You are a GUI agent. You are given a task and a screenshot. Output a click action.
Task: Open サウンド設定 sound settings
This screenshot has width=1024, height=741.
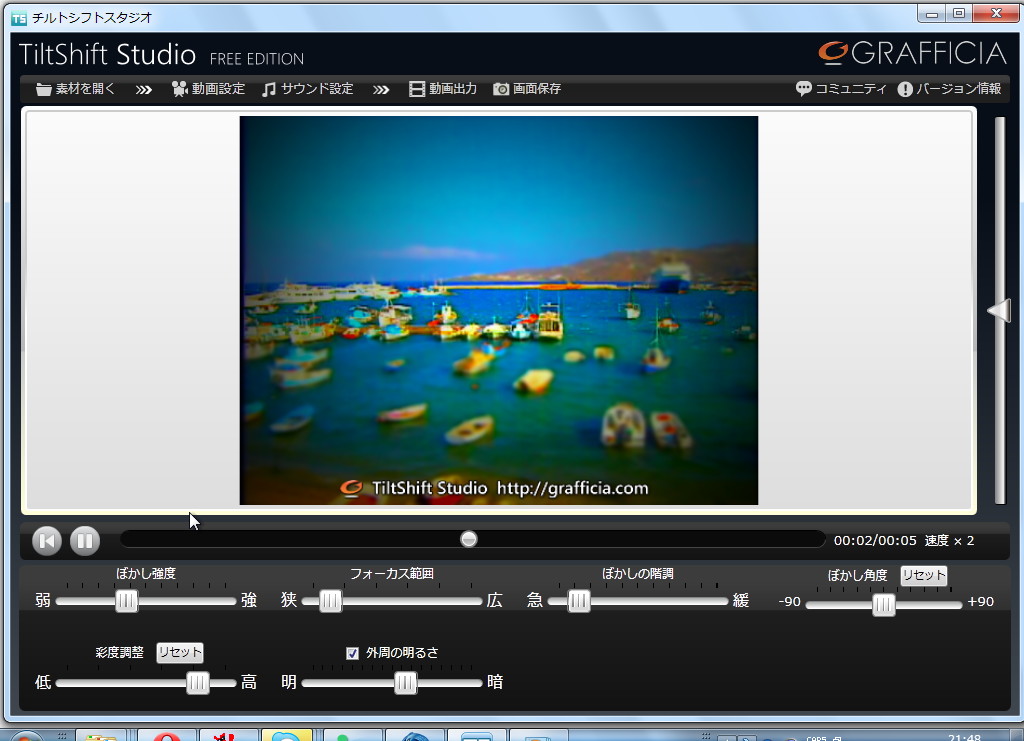pyautogui.click(x=308, y=89)
